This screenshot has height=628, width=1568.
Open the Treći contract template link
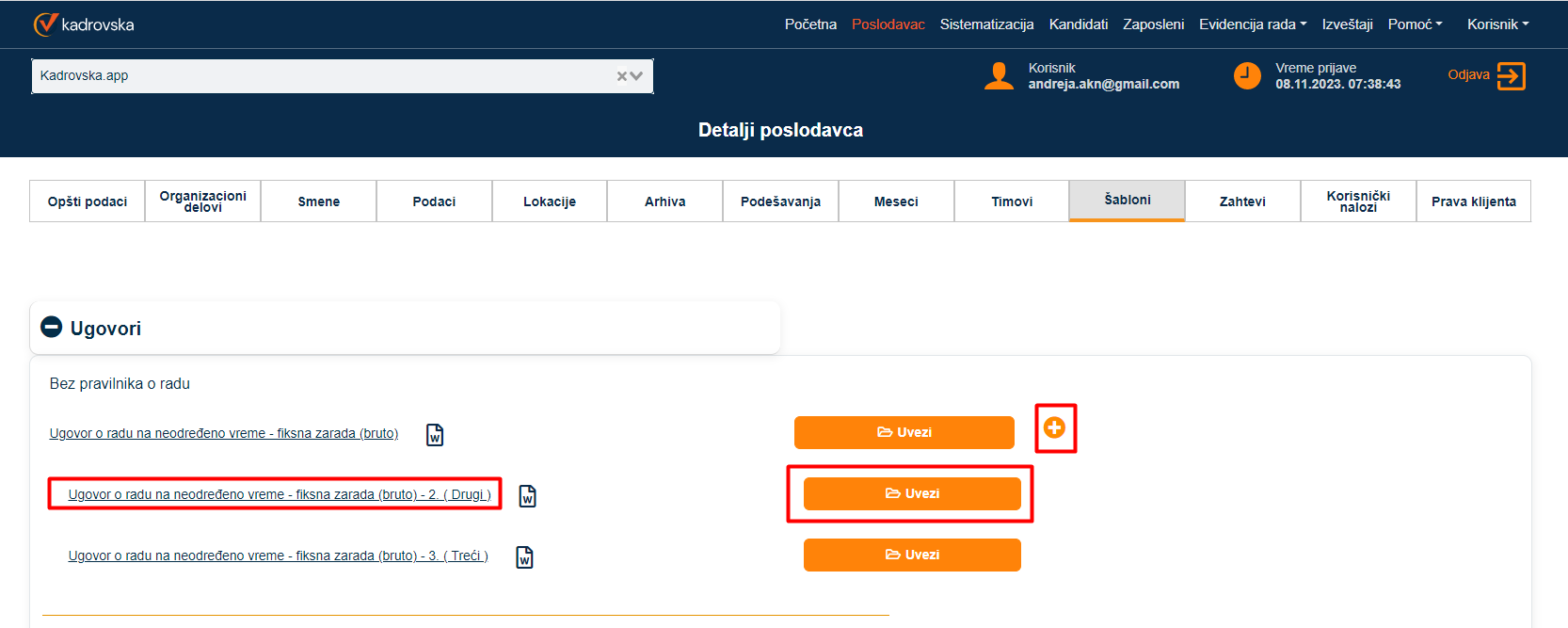pyautogui.click(x=278, y=556)
